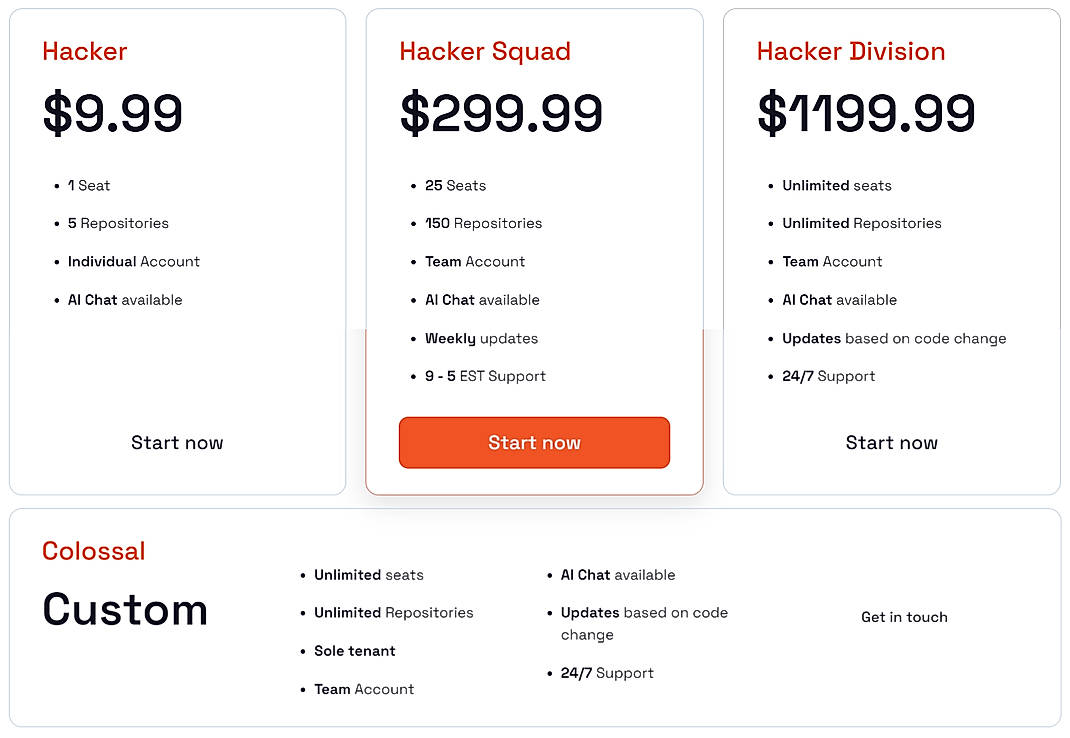The image size is (1070, 738).
Task: Click the Custom price text
Action: point(125,609)
